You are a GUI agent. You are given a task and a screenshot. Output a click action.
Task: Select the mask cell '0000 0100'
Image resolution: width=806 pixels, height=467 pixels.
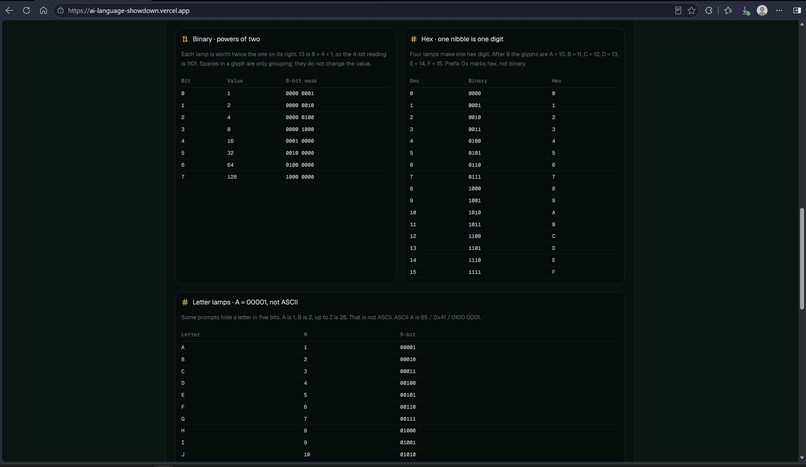coord(300,117)
